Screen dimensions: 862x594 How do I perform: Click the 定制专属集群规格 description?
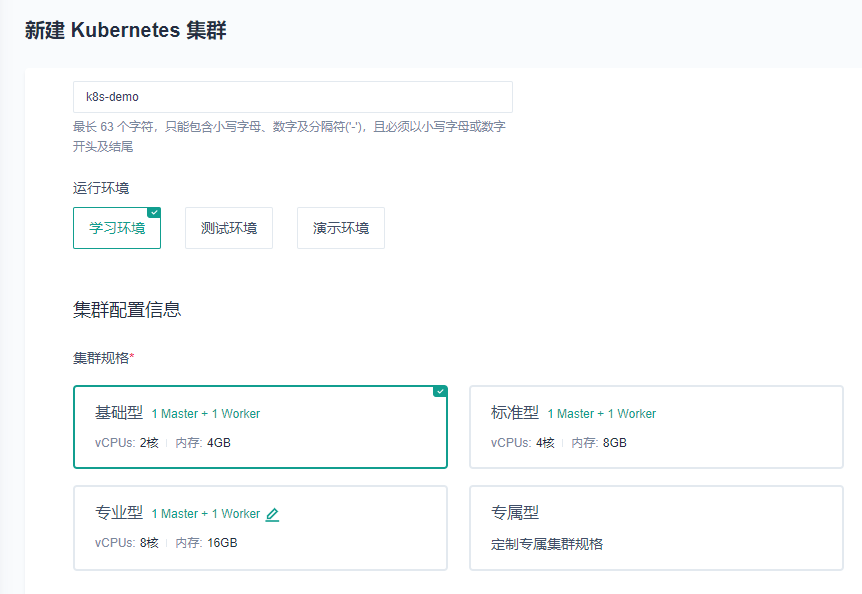[547, 545]
